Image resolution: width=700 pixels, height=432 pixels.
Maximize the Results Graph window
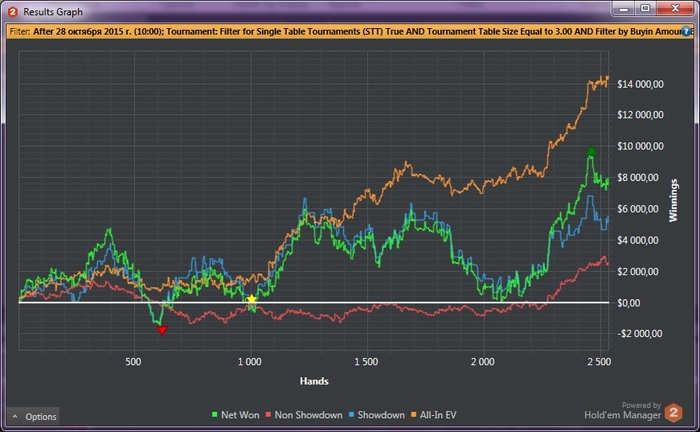tap(645, 8)
